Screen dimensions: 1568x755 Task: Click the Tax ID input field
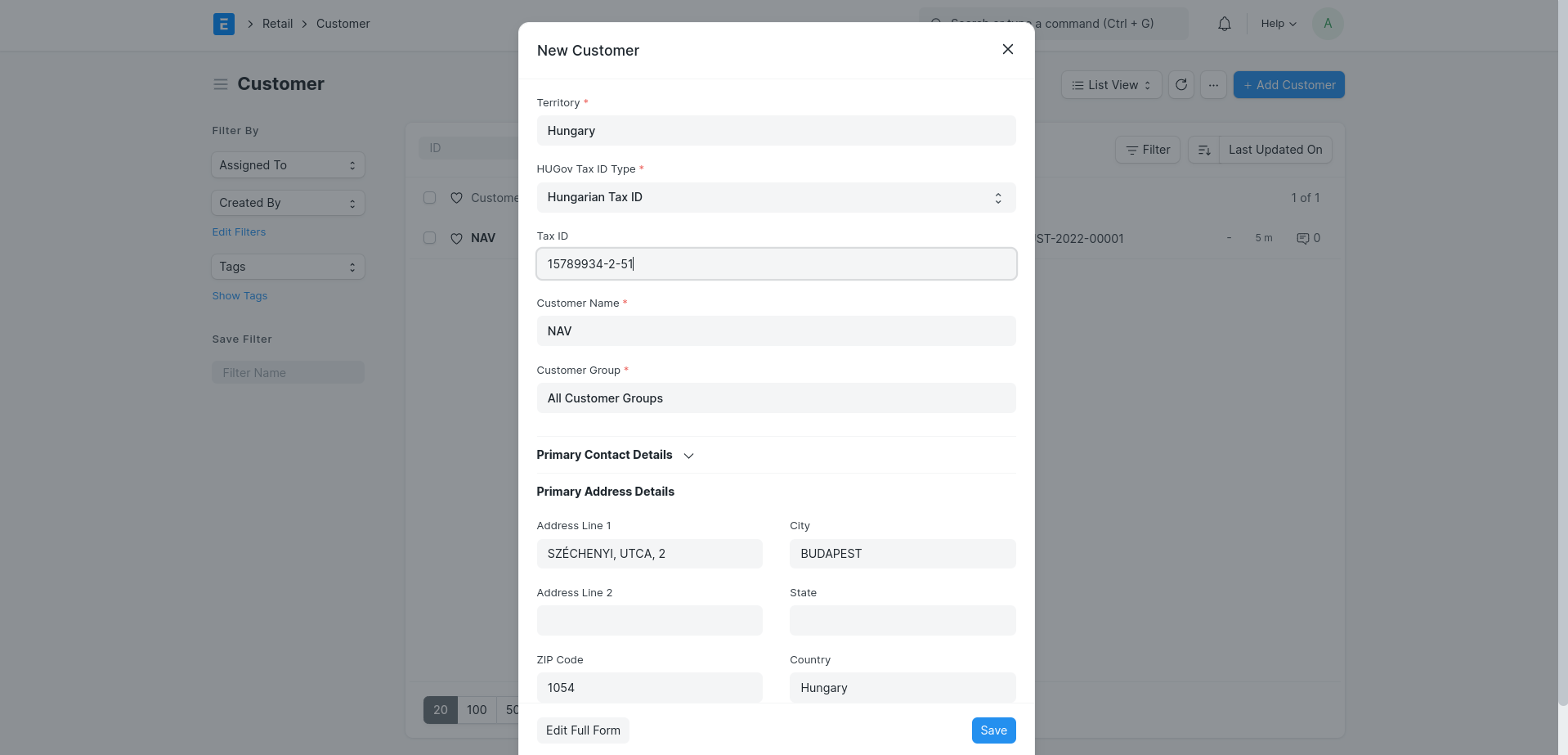pos(775,264)
